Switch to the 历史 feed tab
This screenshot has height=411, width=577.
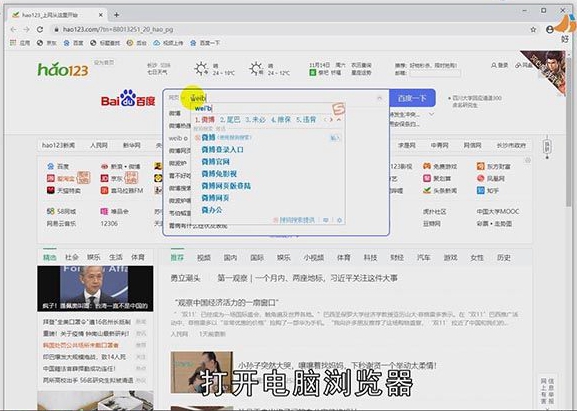(x=504, y=258)
